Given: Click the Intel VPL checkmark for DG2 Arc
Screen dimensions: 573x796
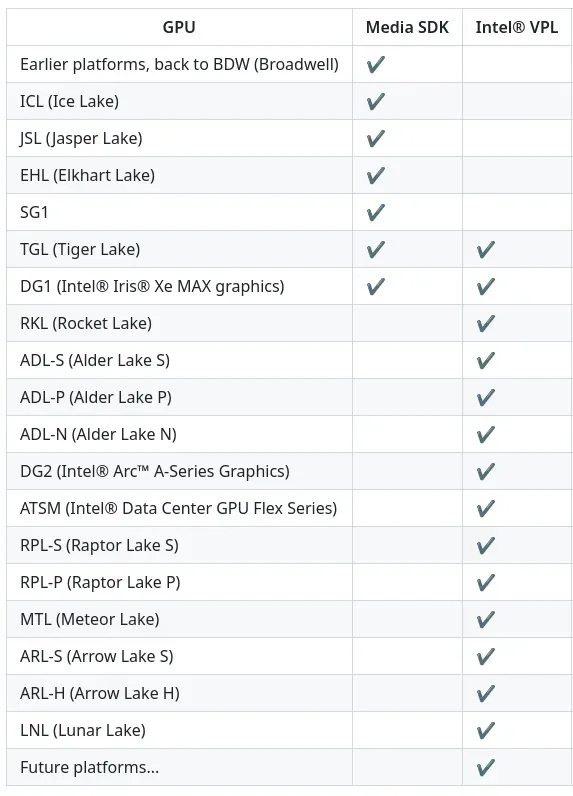Looking at the screenshot, I should tap(486, 472).
